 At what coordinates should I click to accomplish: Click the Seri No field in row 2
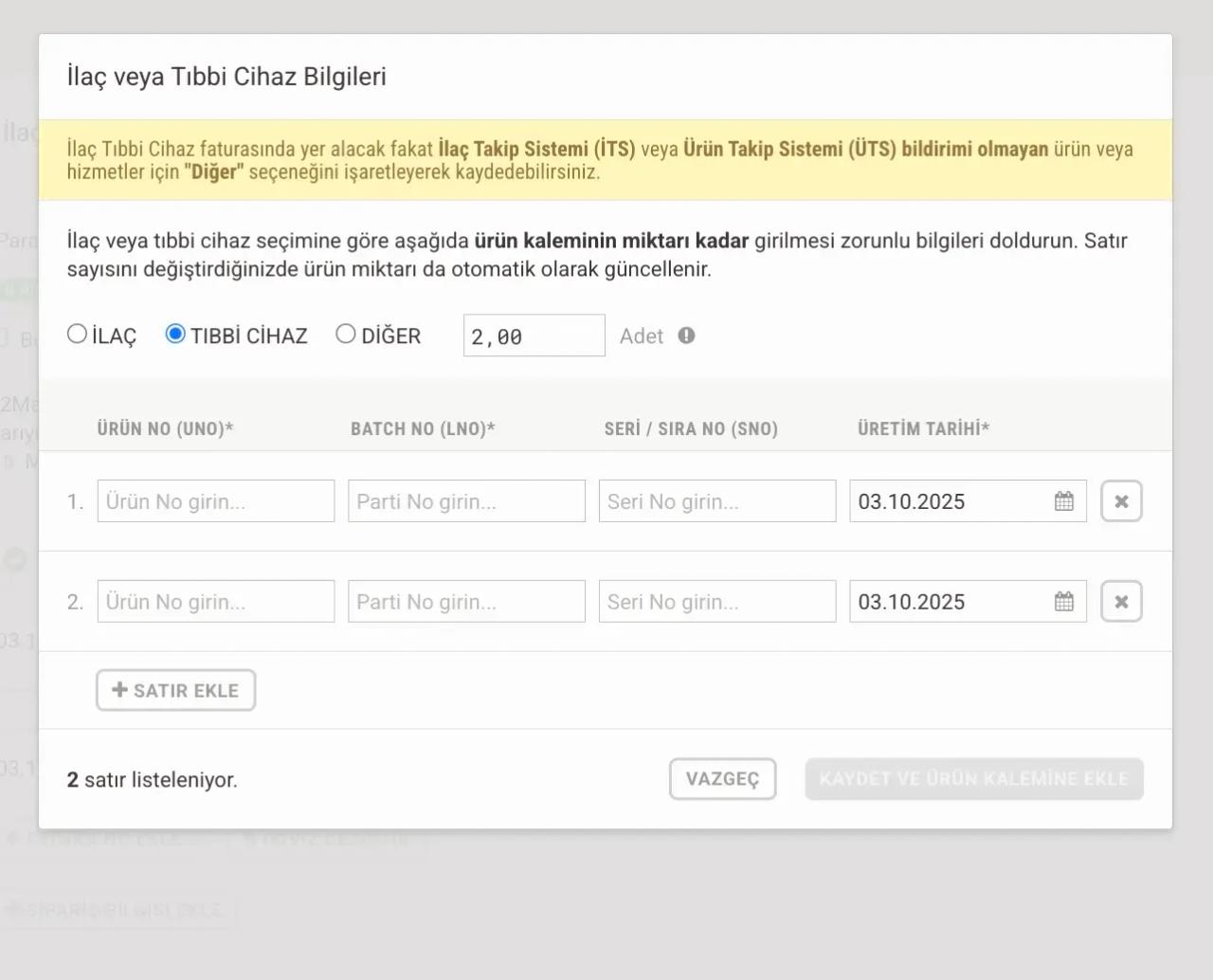(x=717, y=602)
